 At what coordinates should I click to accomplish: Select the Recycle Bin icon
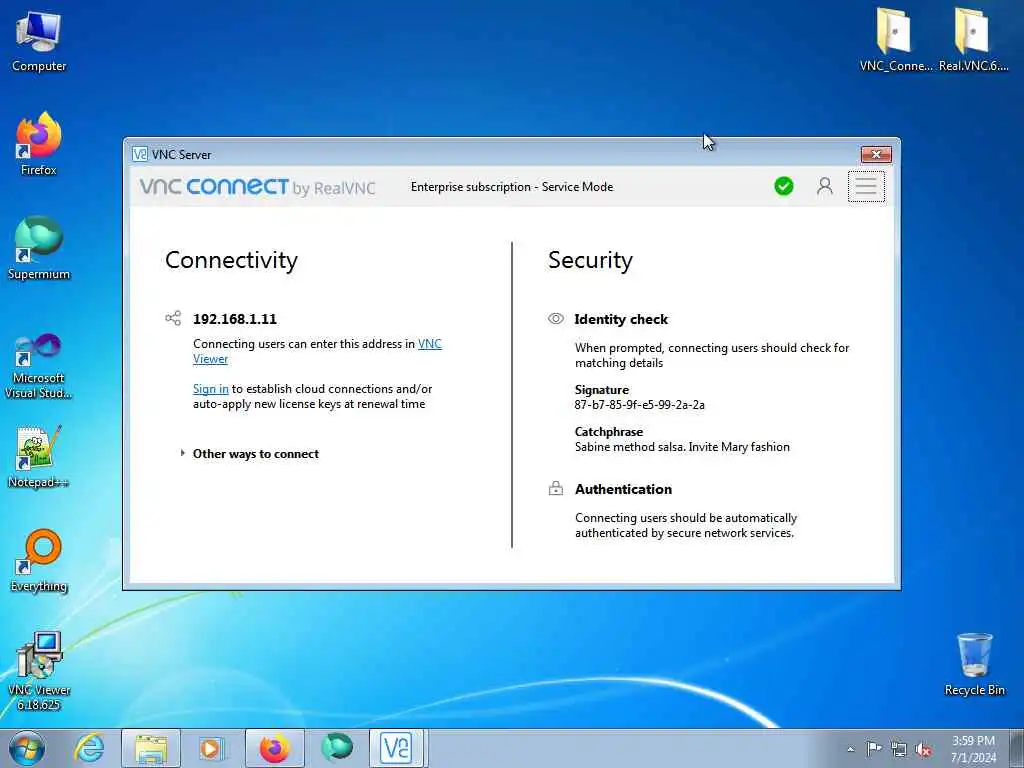point(974,665)
